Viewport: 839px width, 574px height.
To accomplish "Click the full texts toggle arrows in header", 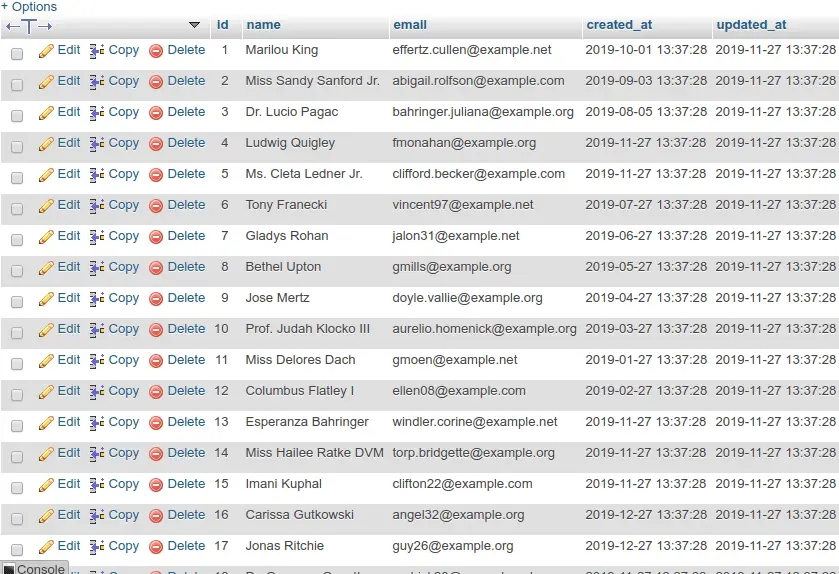I will 29,26.
